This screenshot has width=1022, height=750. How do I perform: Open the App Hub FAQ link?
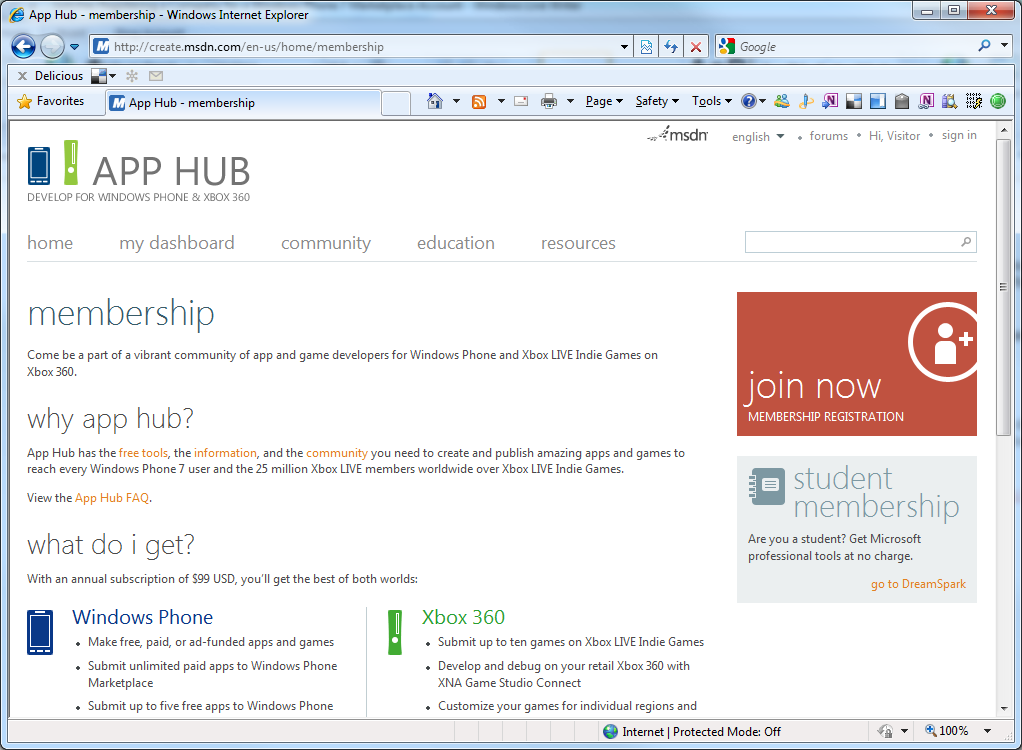(x=112, y=498)
